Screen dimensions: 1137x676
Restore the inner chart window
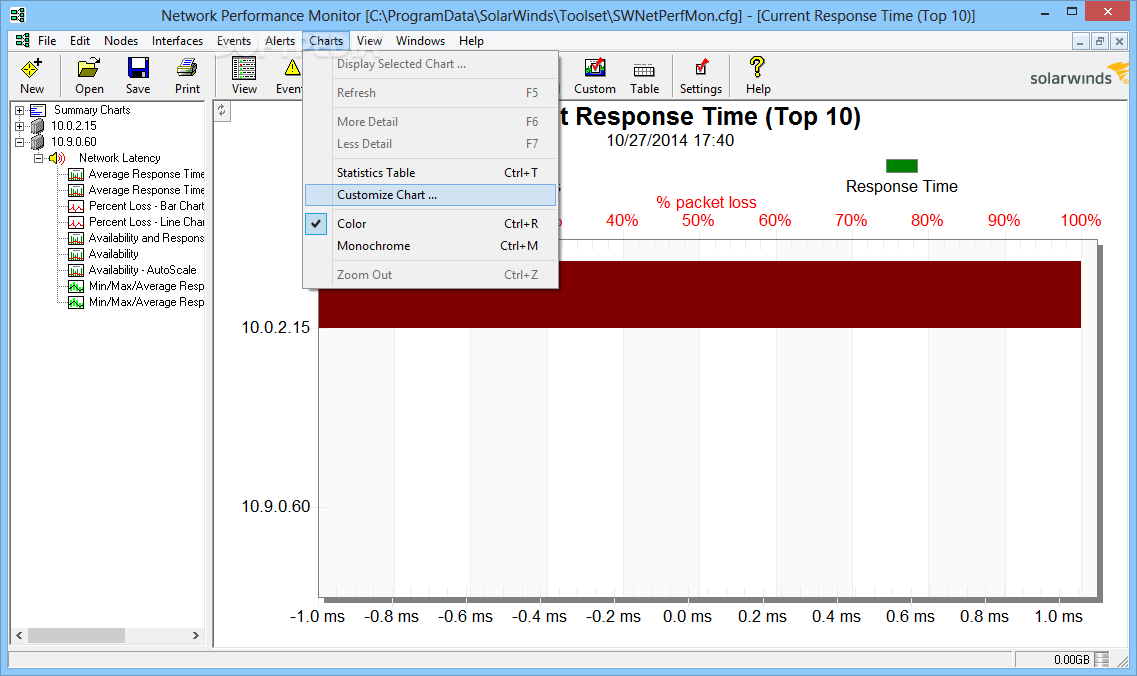tap(1100, 41)
